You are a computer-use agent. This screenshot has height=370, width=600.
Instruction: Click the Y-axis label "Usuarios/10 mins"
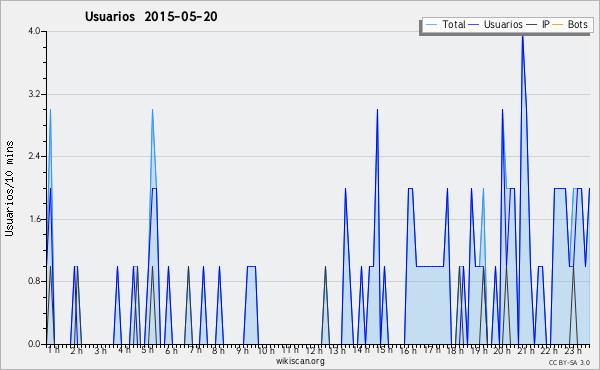[x=9, y=188]
